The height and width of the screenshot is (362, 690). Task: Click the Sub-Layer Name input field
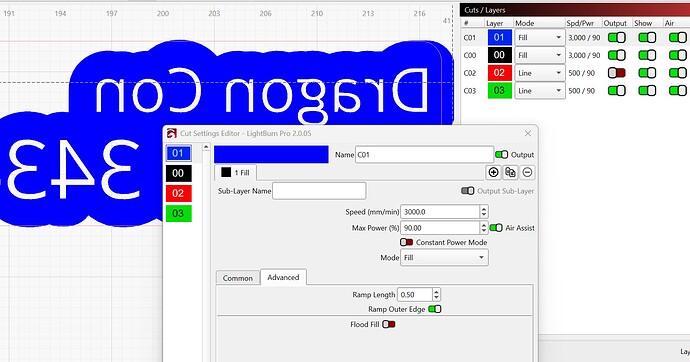(x=319, y=191)
